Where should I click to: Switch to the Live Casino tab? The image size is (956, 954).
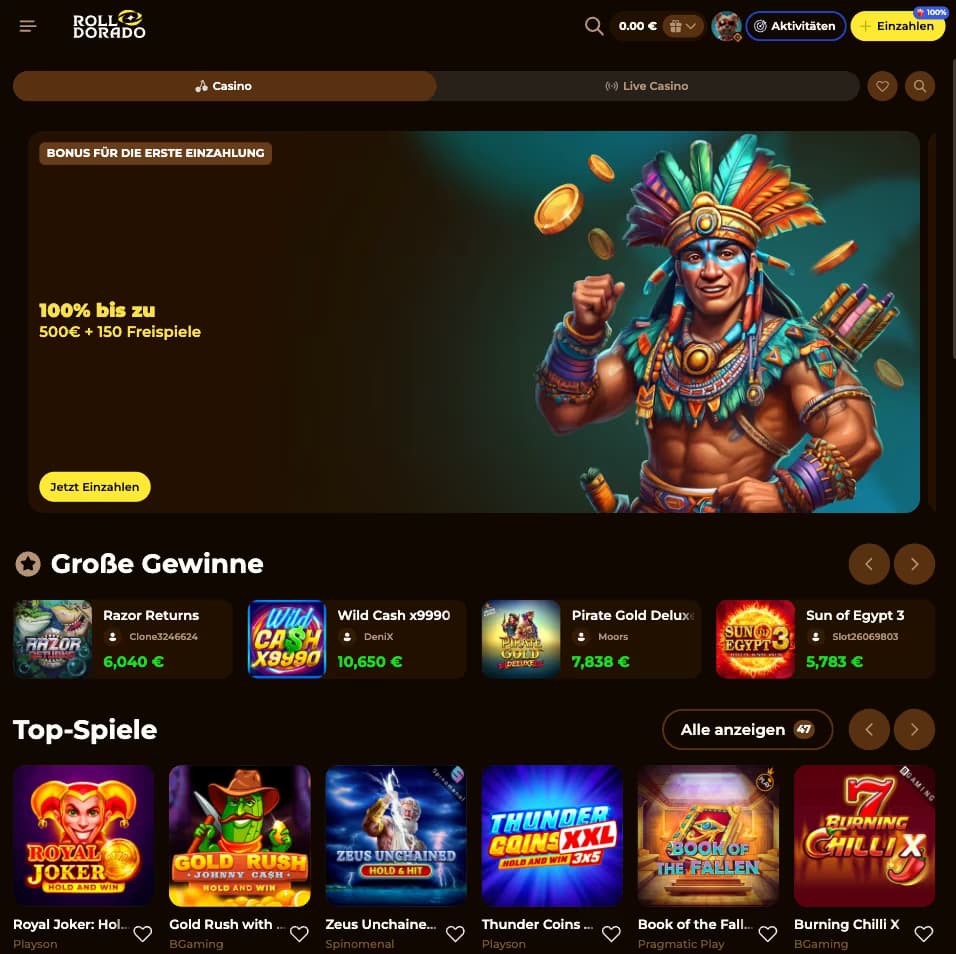[x=647, y=86]
